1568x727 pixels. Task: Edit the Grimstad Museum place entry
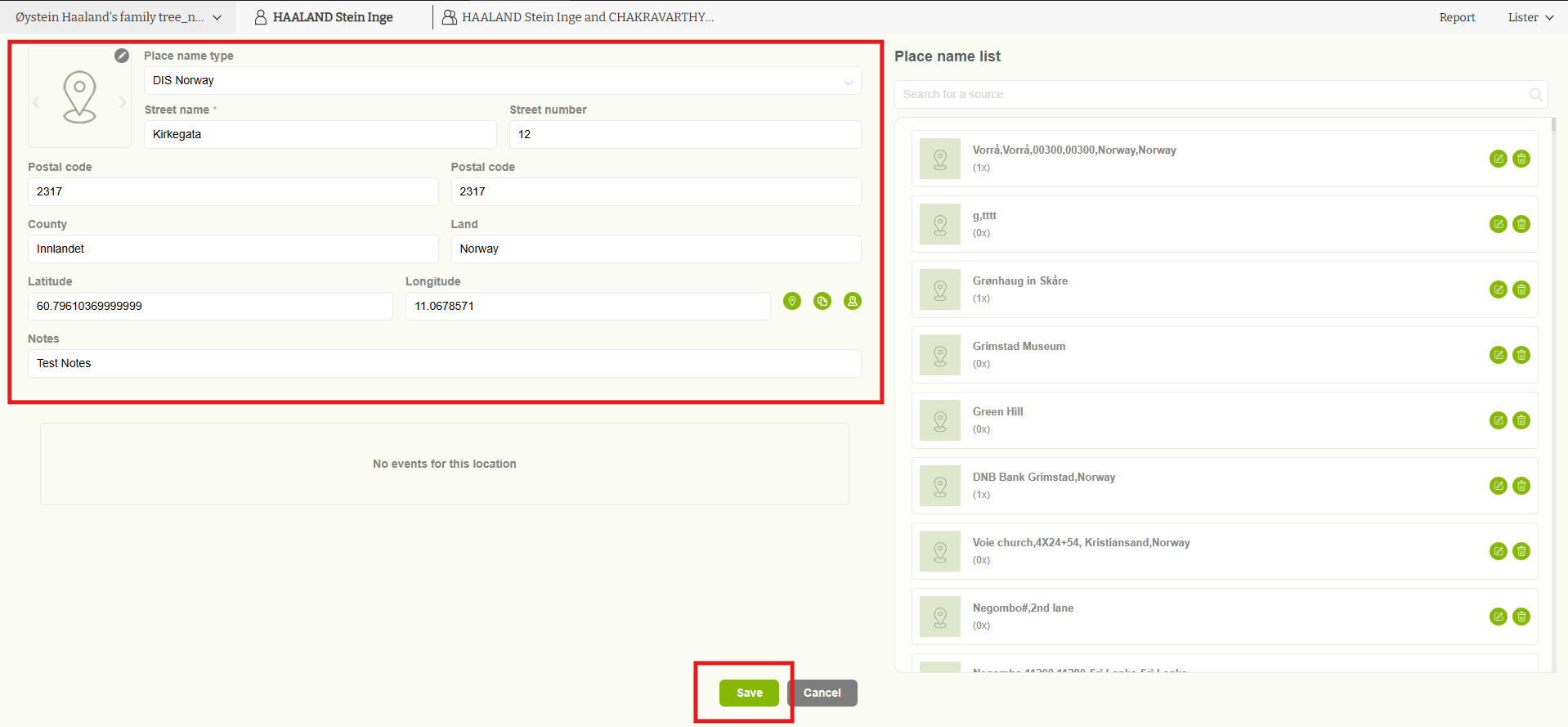pos(1498,355)
